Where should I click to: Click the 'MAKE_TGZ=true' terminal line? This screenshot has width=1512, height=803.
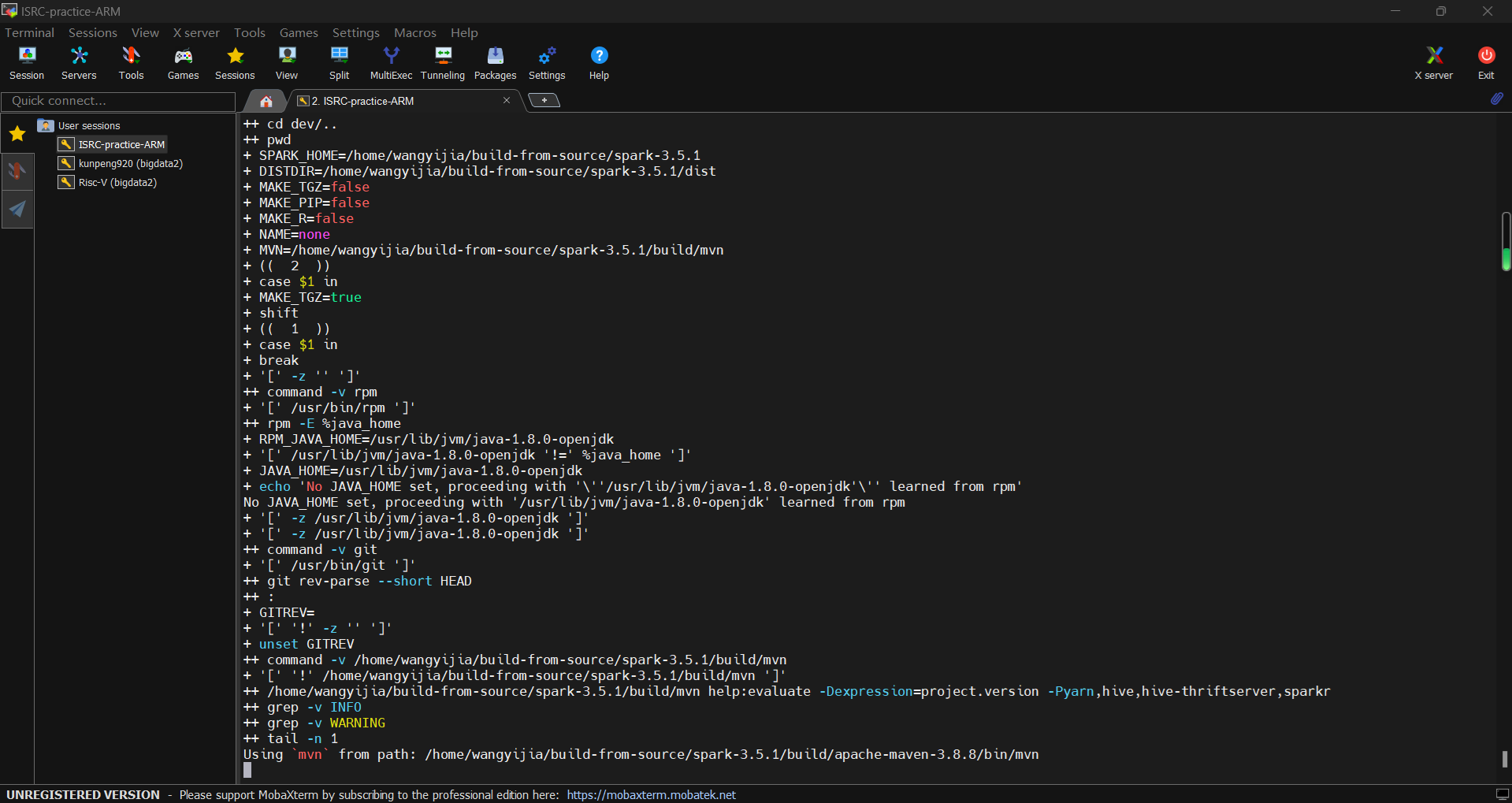(x=303, y=297)
